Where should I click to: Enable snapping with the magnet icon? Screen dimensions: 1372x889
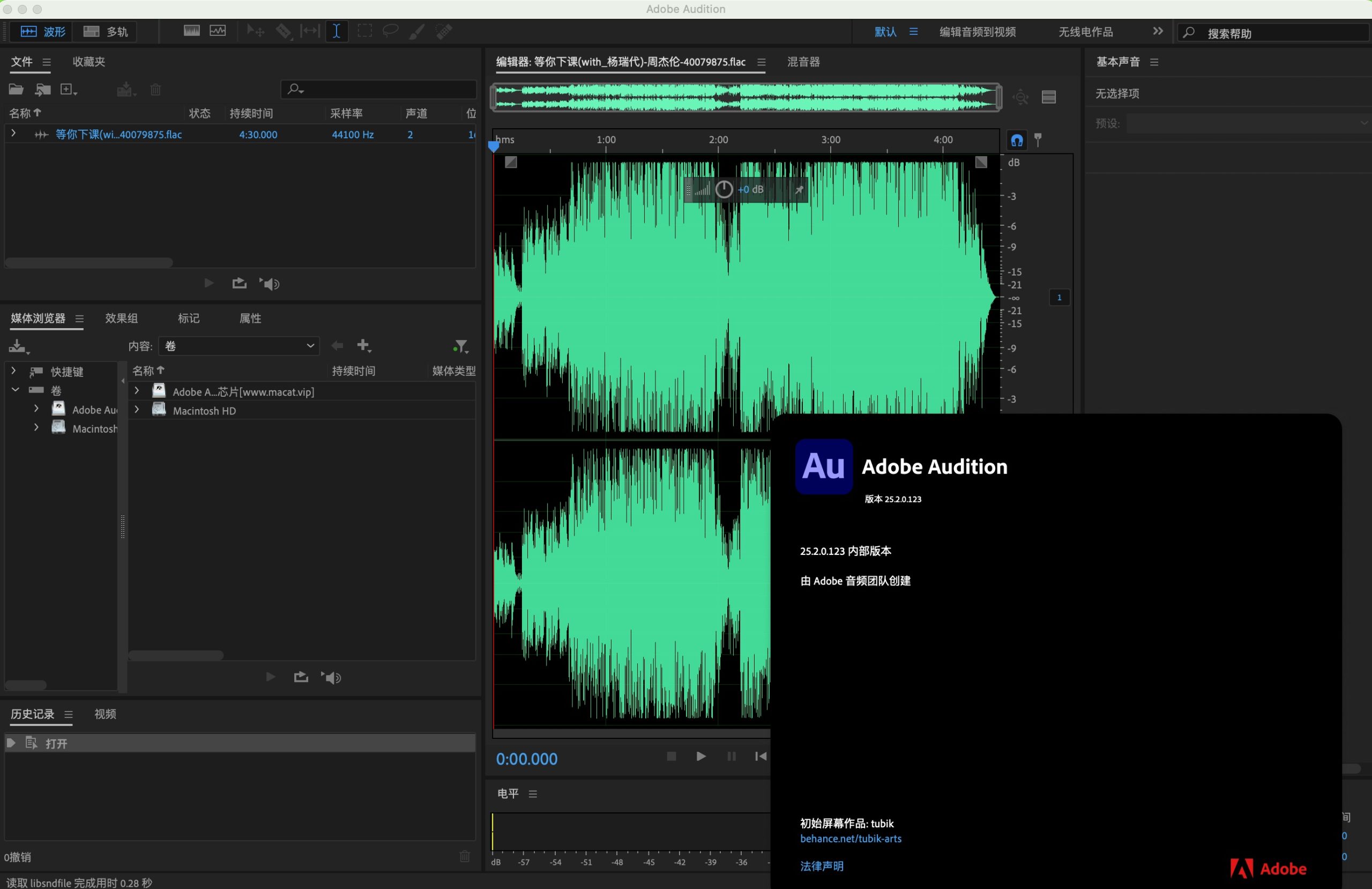pyautogui.click(x=1016, y=140)
